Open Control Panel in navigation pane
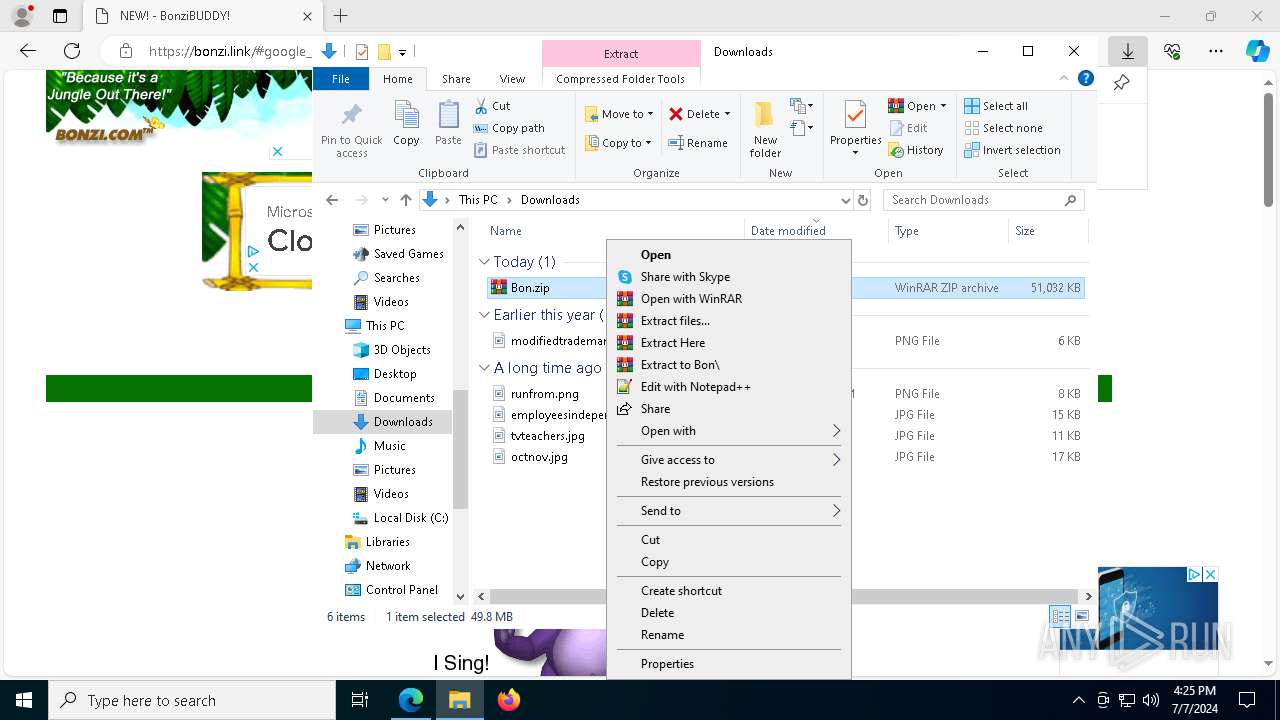 click(x=401, y=590)
